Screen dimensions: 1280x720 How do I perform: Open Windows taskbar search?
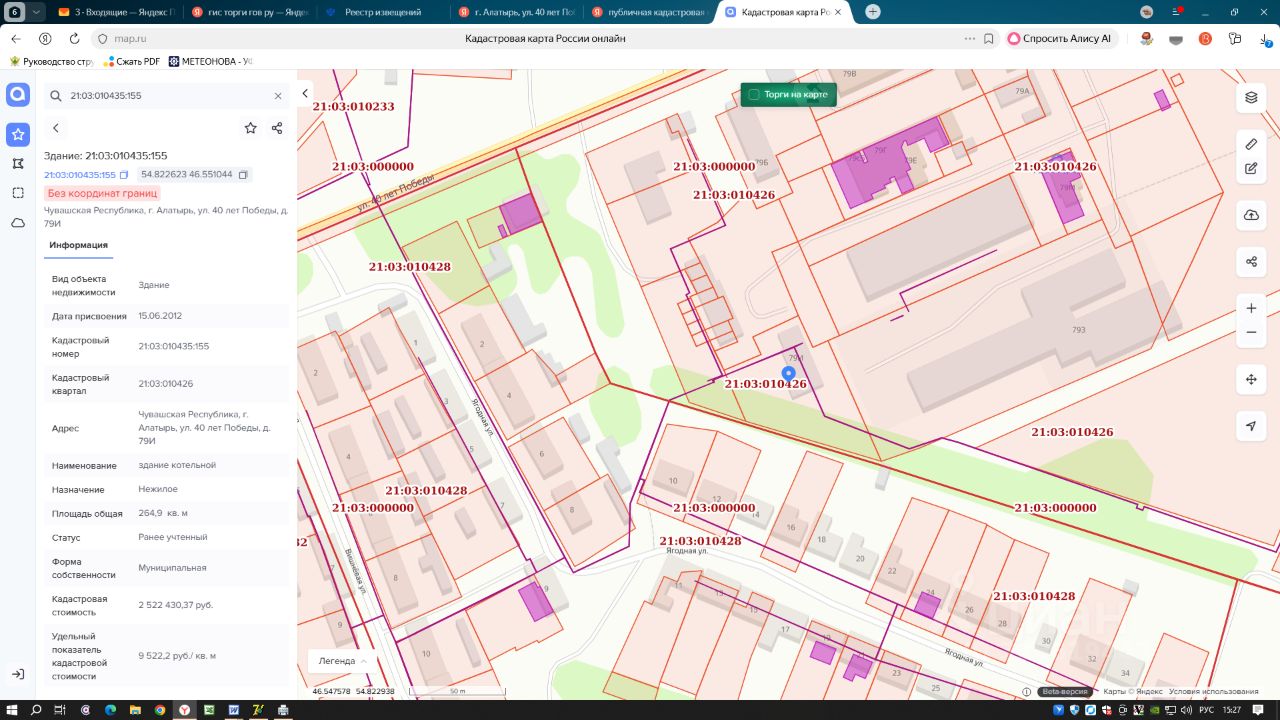36,710
